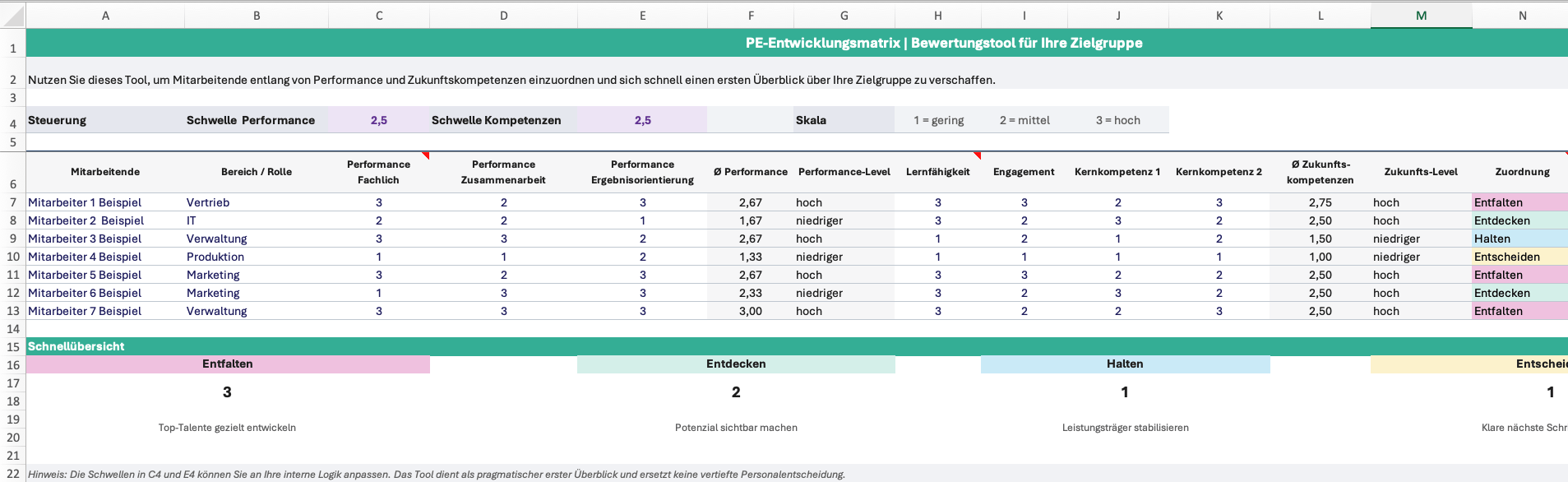The width and height of the screenshot is (1568, 482).
Task: Select row 7 header
Action: 13,202
